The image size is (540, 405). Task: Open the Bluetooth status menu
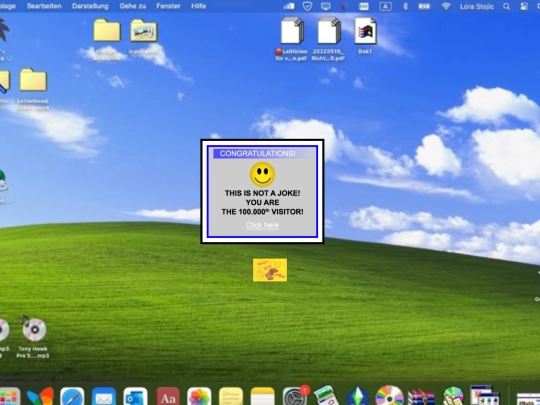coord(405,6)
